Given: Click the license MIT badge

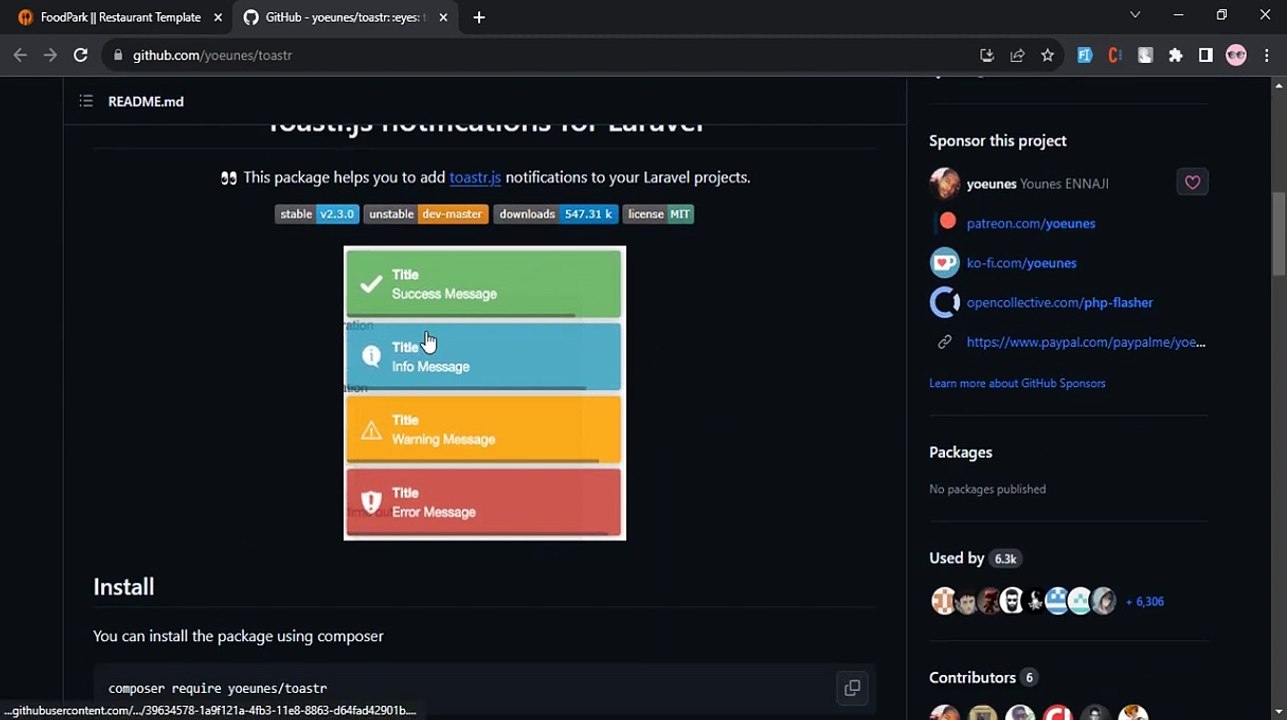Looking at the screenshot, I should [x=658, y=214].
